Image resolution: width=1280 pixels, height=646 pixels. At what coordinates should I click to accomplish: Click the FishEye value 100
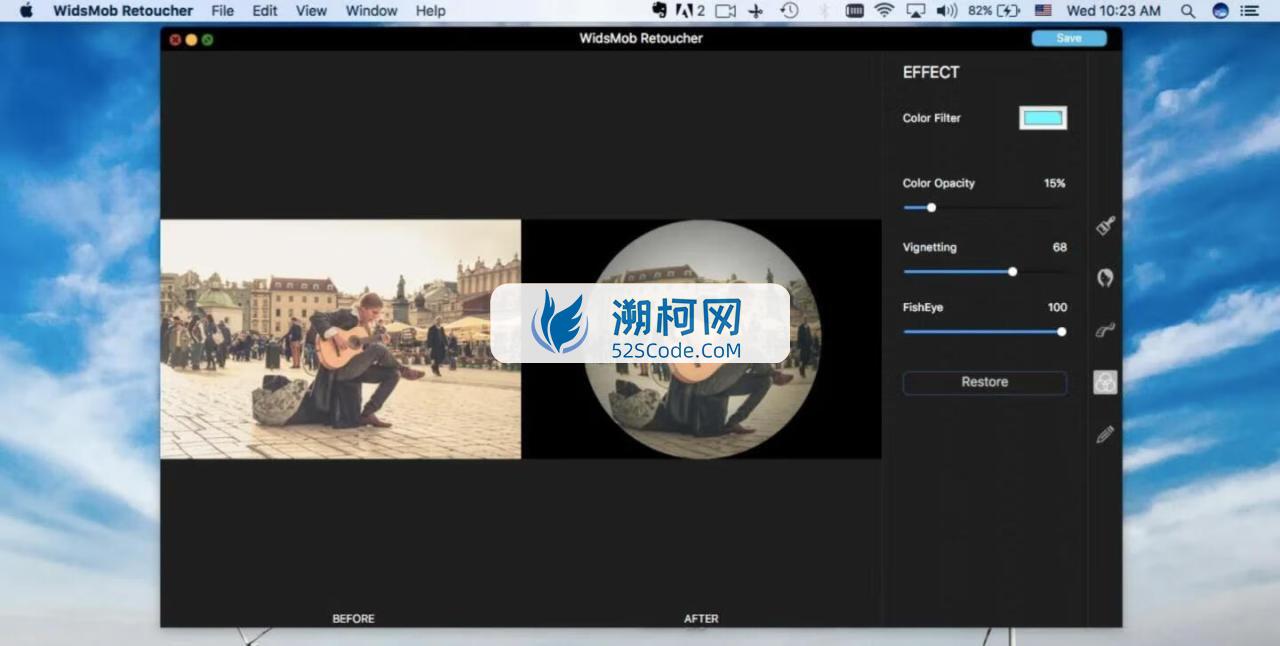(x=1057, y=307)
